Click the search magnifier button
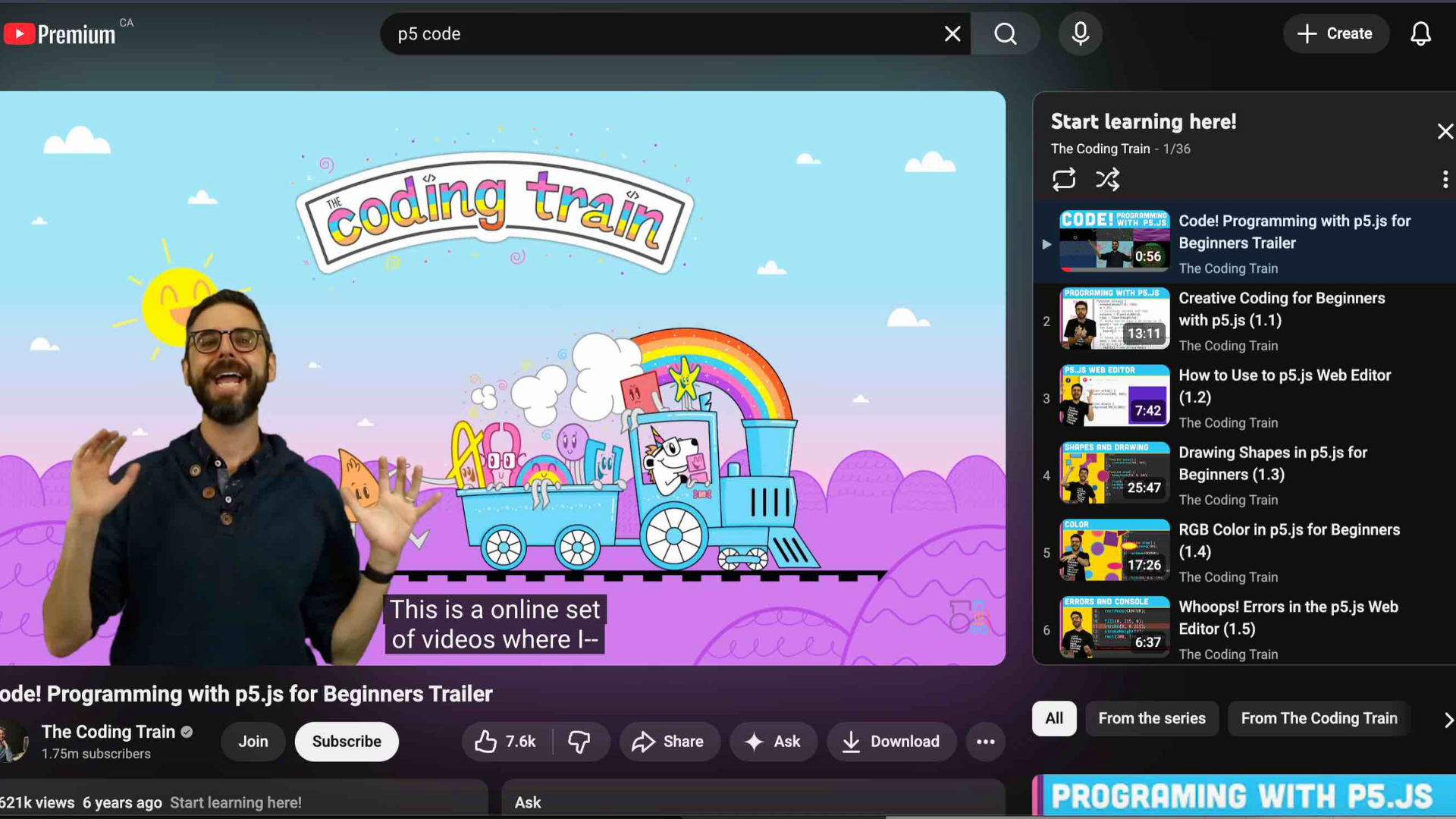The image size is (1456, 819). click(x=1006, y=33)
